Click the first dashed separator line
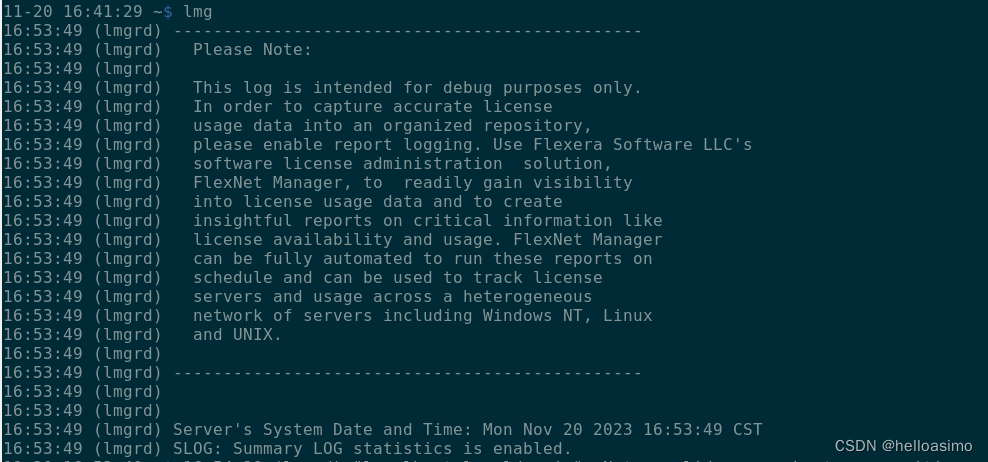Viewport: 988px width, 462px height. click(x=407, y=30)
